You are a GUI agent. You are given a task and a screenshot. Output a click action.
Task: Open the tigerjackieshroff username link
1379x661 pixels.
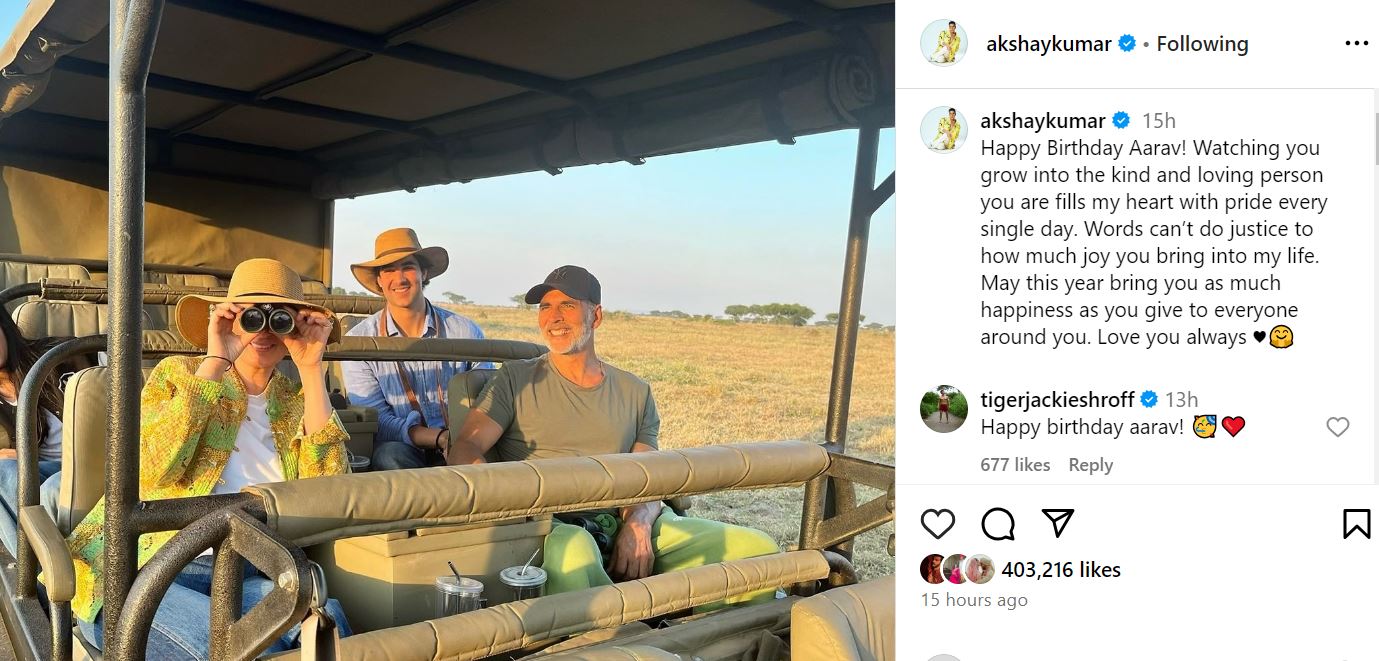(x=1056, y=400)
